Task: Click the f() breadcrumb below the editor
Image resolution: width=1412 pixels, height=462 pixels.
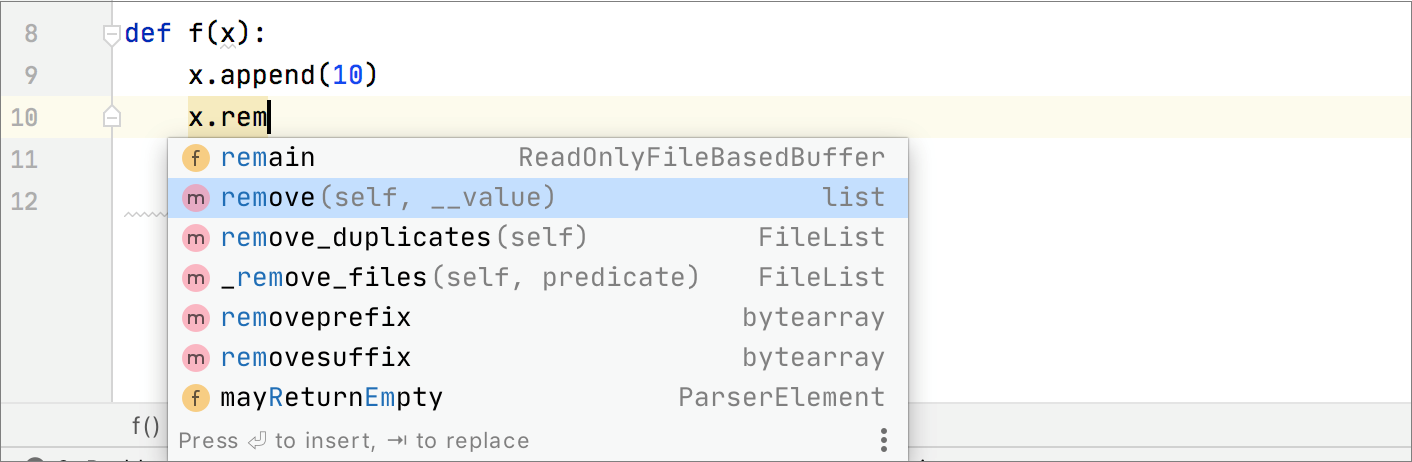Action: pos(146,427)
